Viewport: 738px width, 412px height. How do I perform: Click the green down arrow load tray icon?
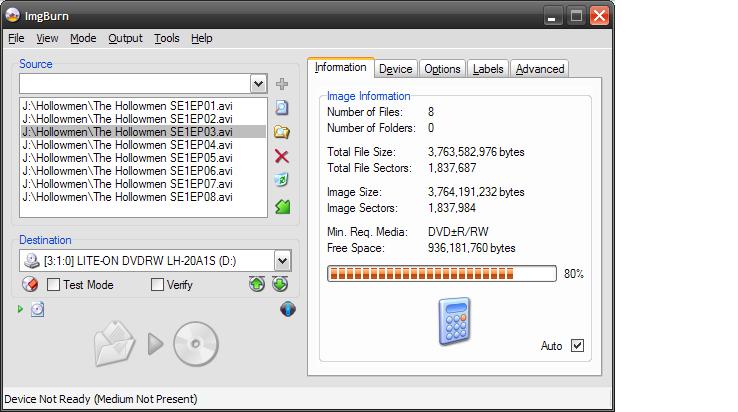(x=280, y=284)
